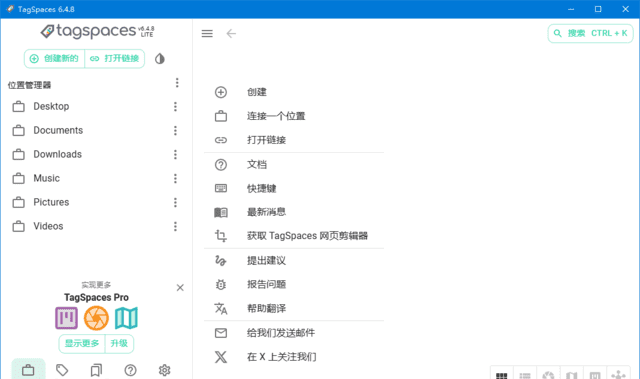The image size is (640, 379).
Task: Open the 位置管理器 three-dot menu
Action: (x=177, y=83)
